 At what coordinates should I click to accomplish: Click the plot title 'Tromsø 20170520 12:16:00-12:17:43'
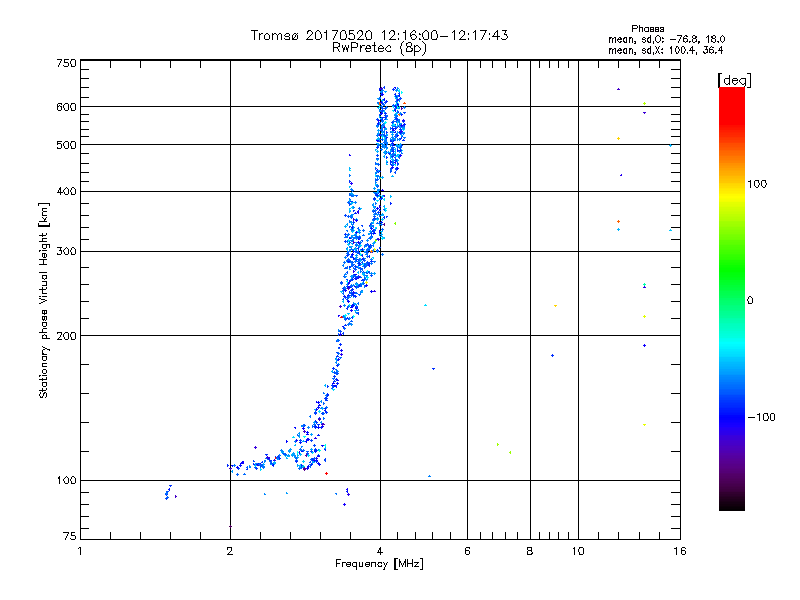(379, 35)
